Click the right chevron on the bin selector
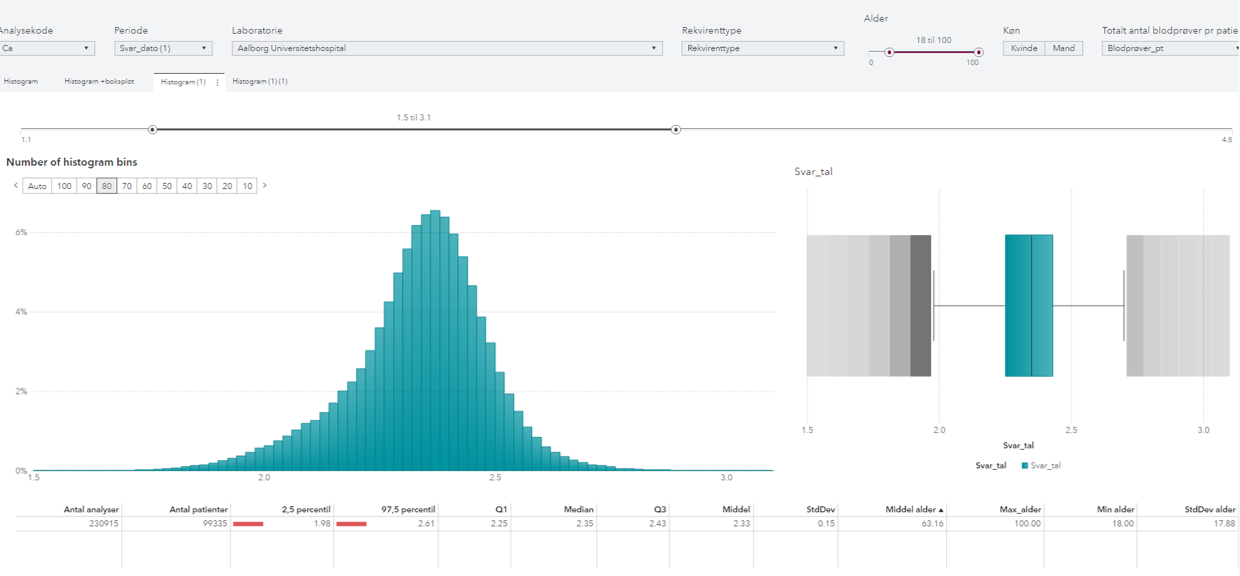The width and height of the screenshot is (1240, 576). coord(263,185)
